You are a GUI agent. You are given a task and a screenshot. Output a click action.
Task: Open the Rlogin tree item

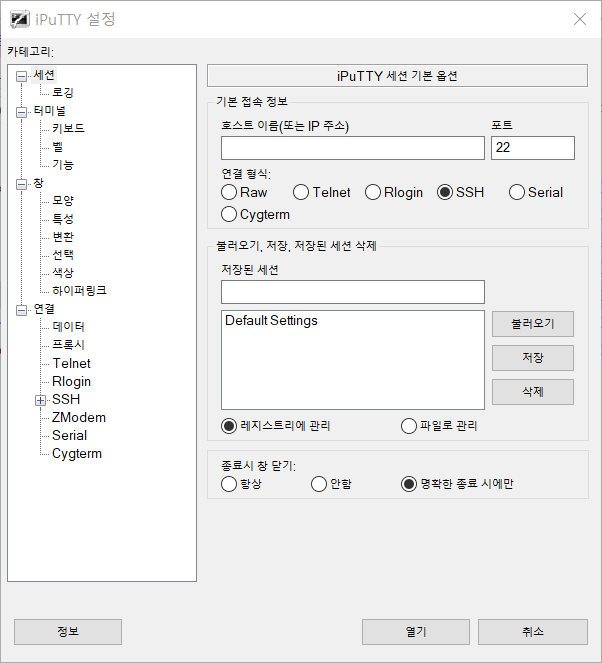[x=71, y=381]
